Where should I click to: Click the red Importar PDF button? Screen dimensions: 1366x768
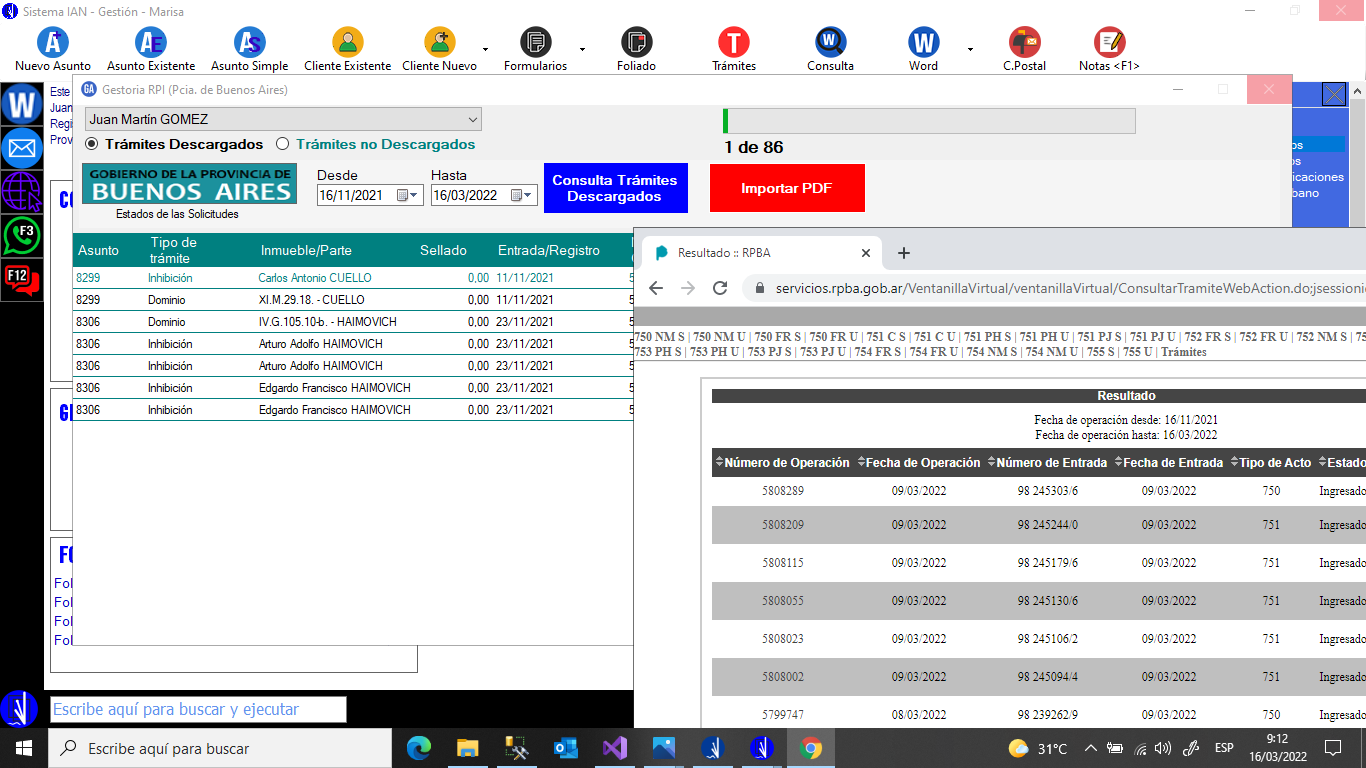pos(786,188)
